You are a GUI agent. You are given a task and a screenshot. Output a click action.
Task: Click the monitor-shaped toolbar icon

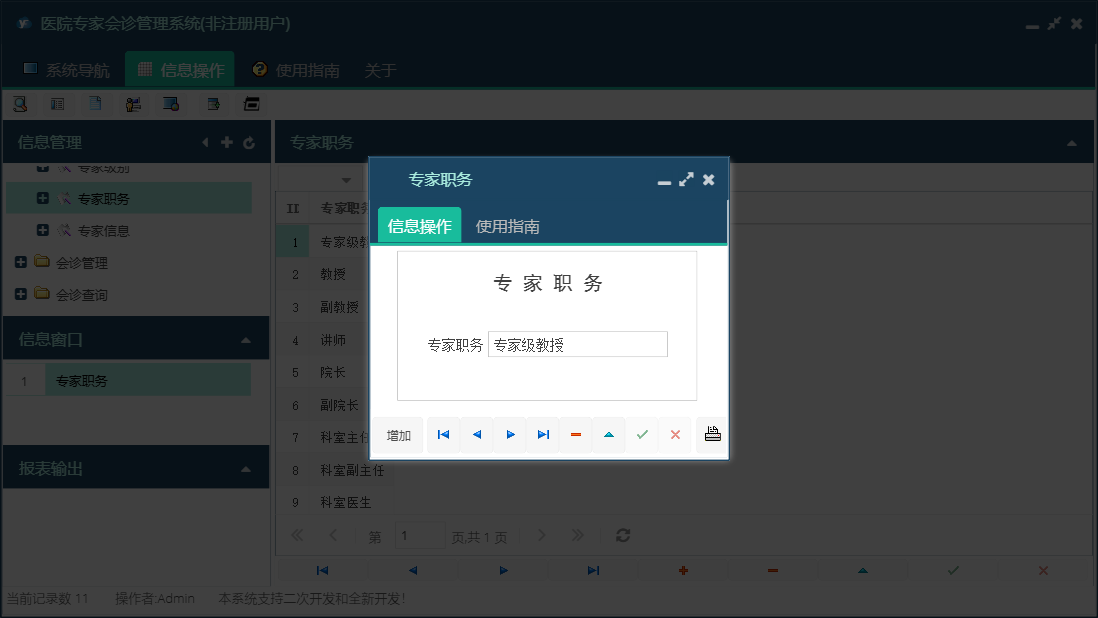tap(170, 103)
